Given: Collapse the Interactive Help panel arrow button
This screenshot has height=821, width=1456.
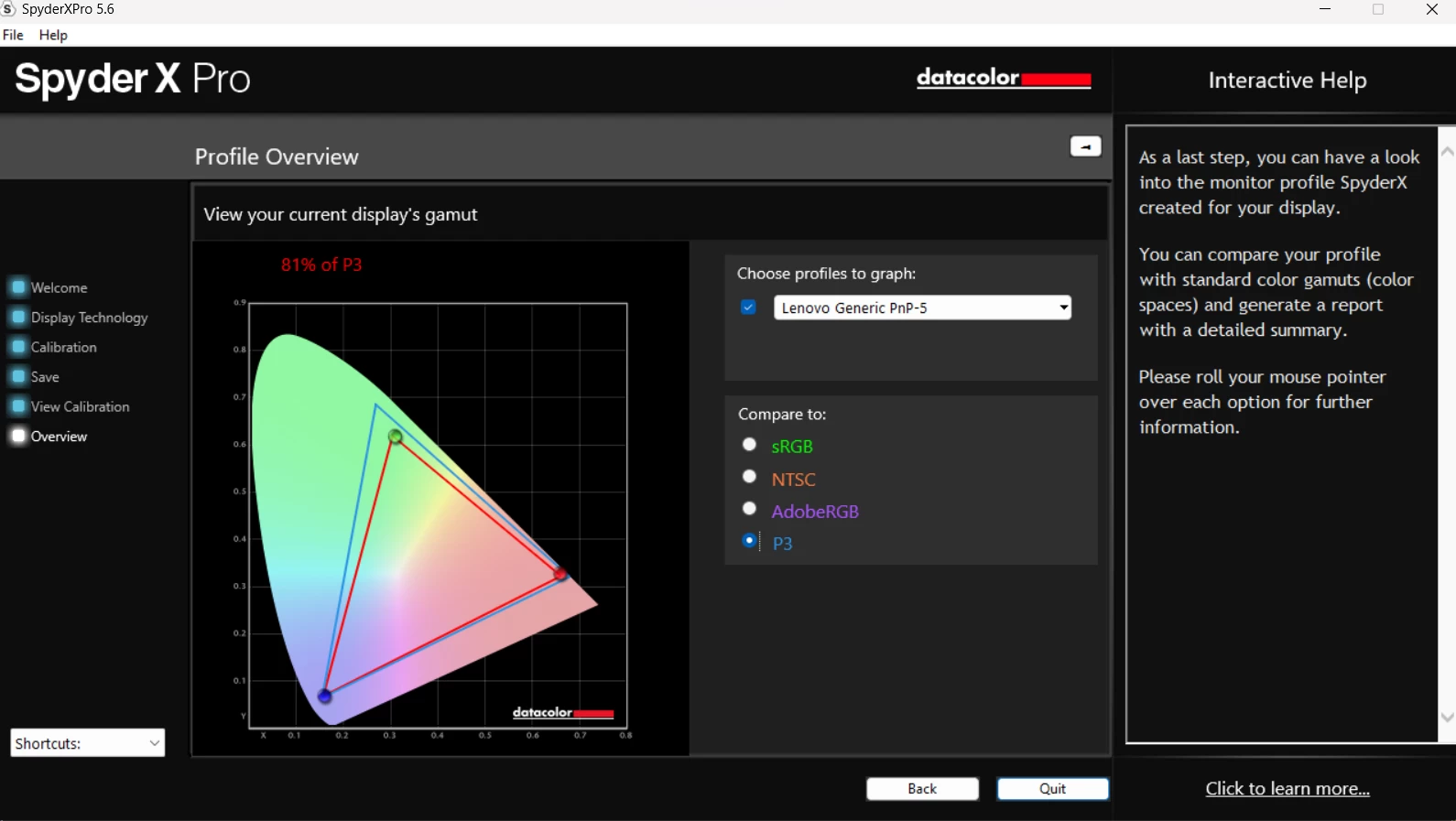Looking at the screenshot, I should [x=1085, y=146].
